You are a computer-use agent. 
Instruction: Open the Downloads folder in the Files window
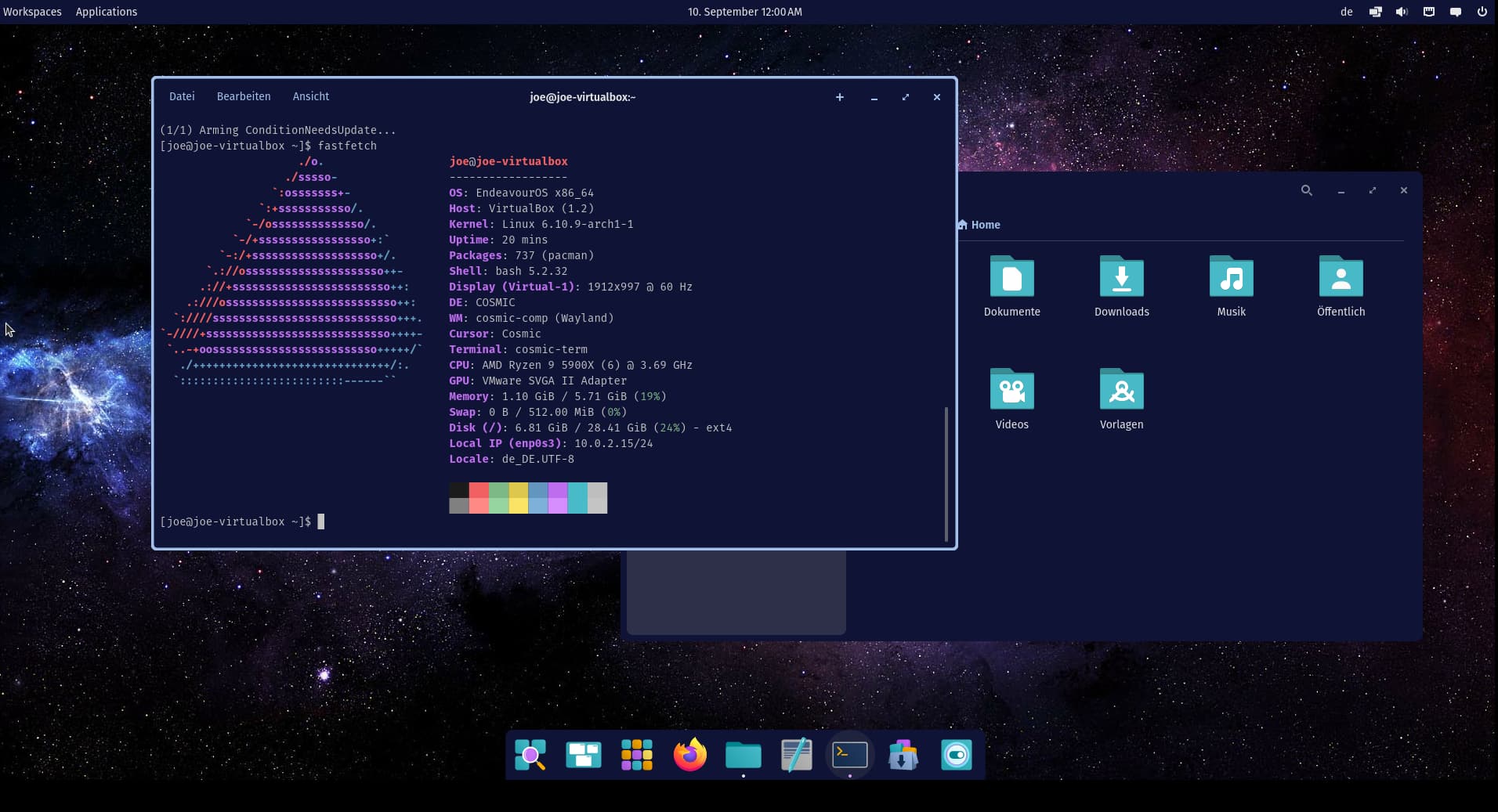click(1122, 287)
